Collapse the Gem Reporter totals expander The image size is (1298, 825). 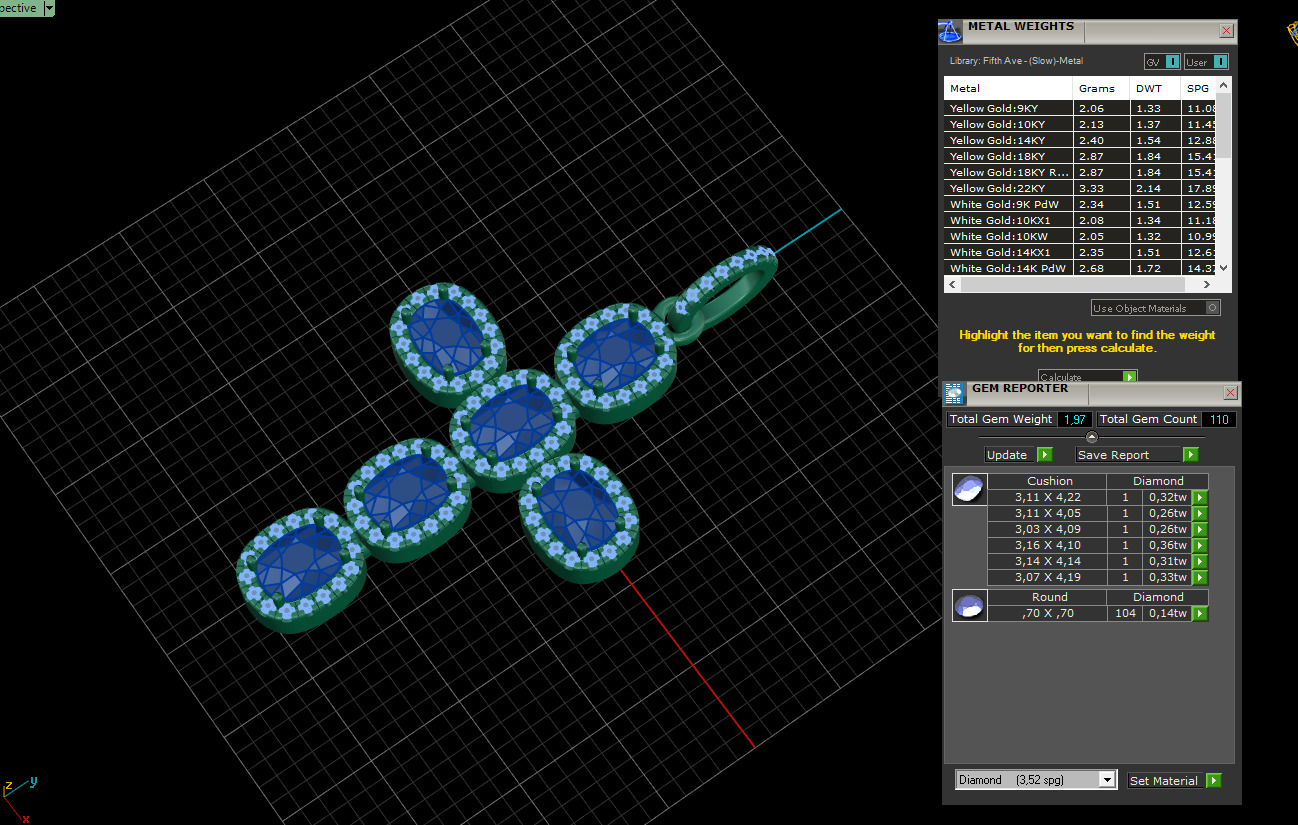coord(1091,437)
